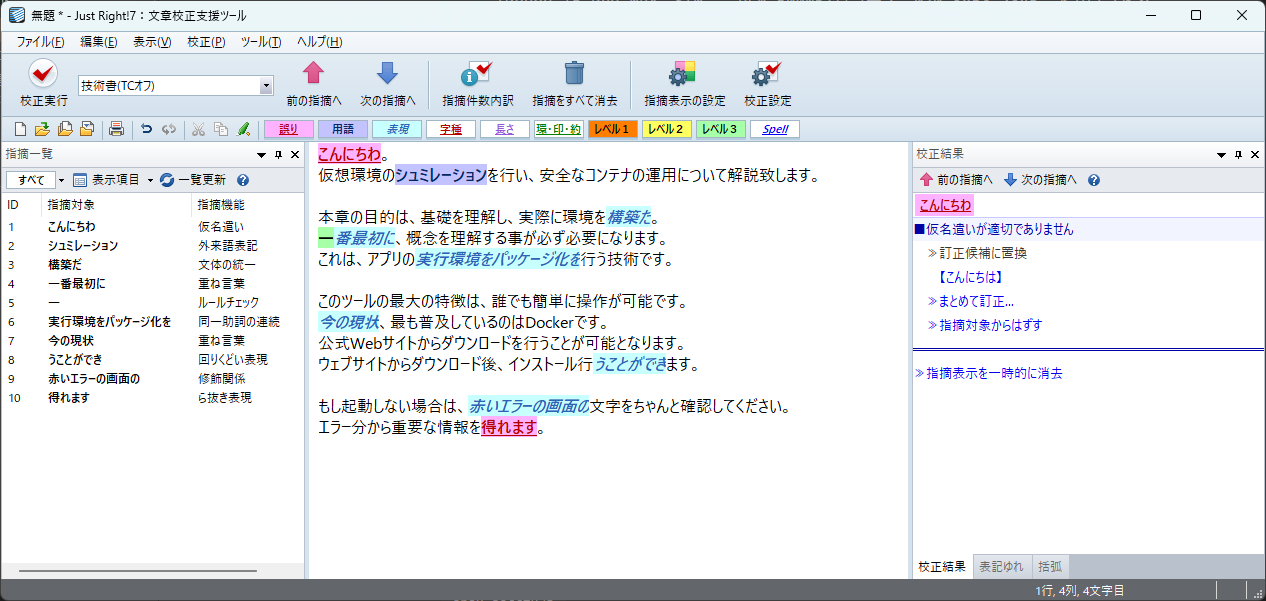1266x601 pixels.
Task: Click the レベル1 orange color label
Action: pyautogui.click(x=612, y=129)
